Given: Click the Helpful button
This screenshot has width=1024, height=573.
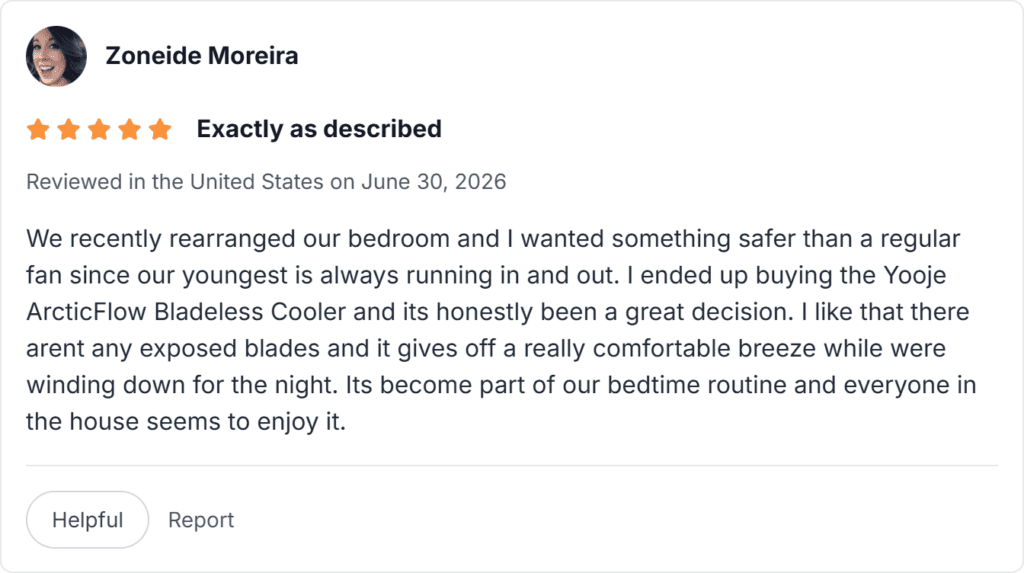Looking at the screenshot, I should (x=88, y=520).
